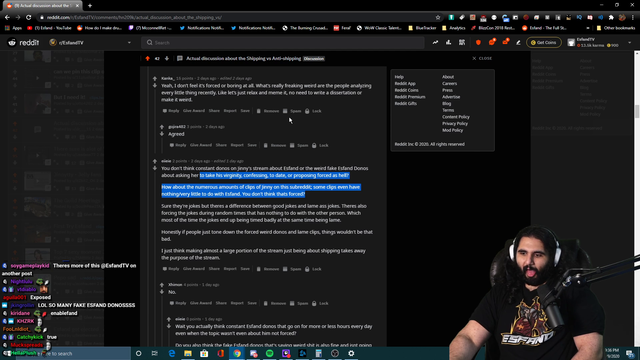The height and width of the screenshot is (360, 640).
Task: Downvote Xhimon's 'No.' comment
Action: click(x=162, y=292)
